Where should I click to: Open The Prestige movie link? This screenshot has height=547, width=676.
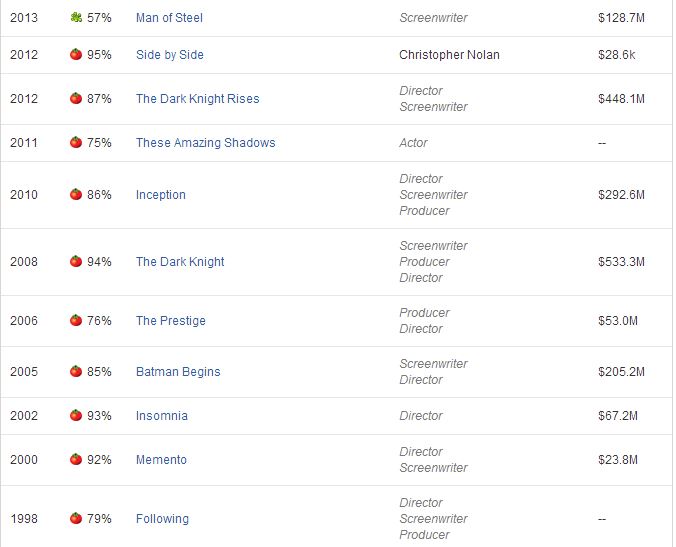click(x=170, y=320)
